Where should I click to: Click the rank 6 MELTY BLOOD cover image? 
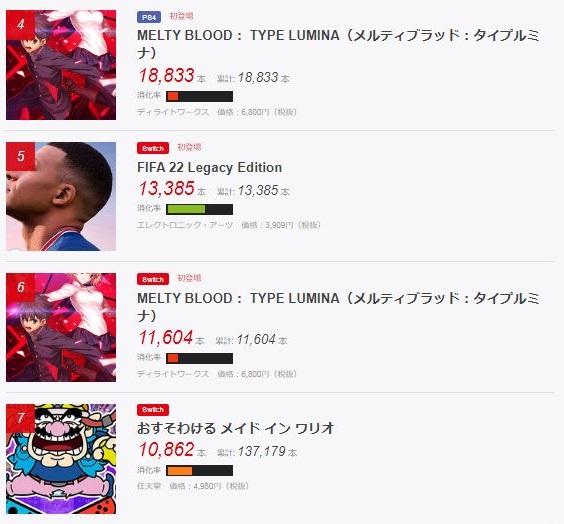[61, 327]
